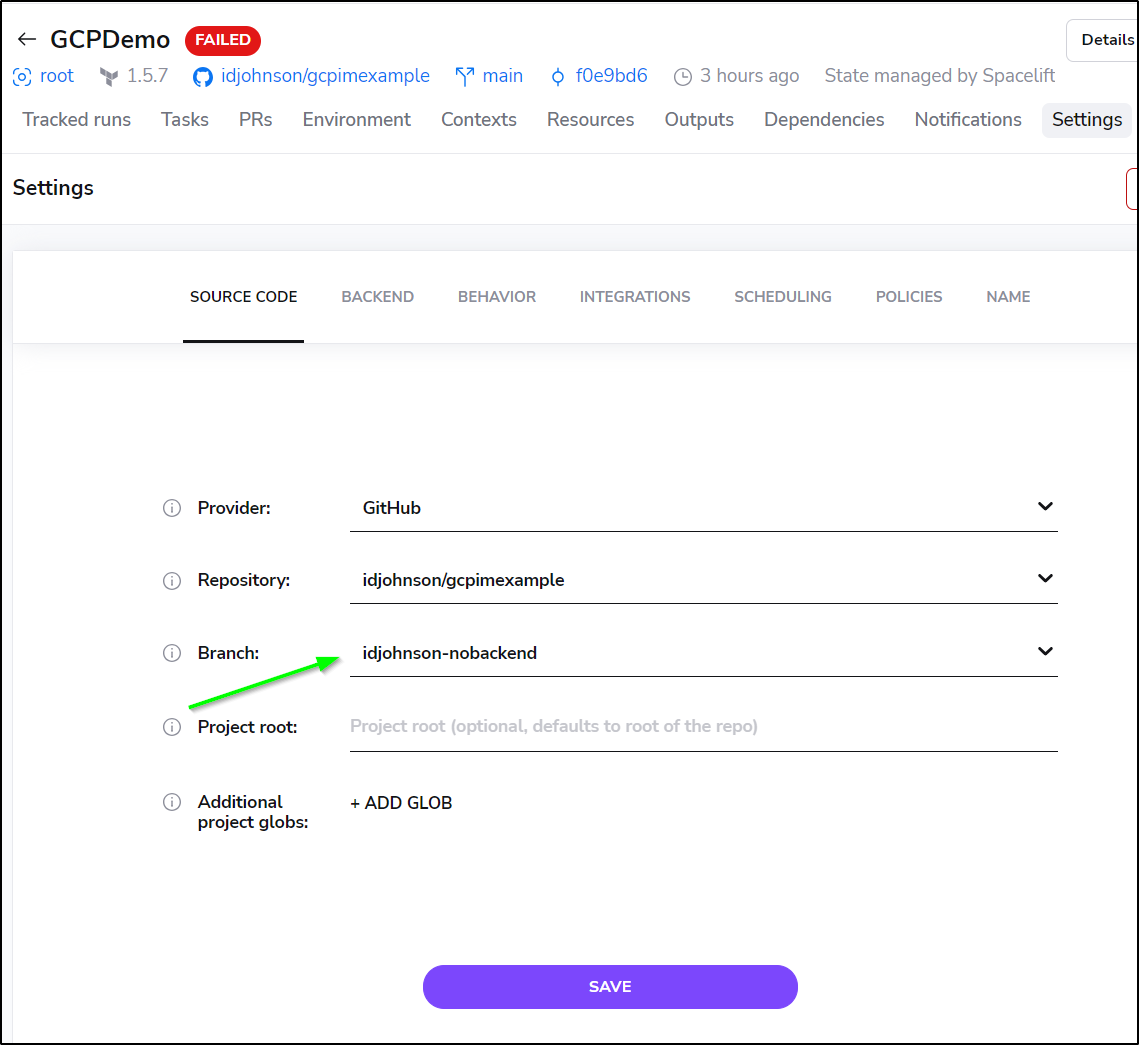Click the Branch: label

228,654
